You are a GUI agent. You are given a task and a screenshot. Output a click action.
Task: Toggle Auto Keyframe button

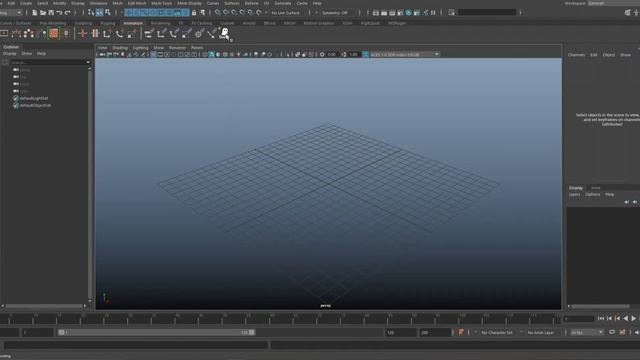pos(622,332)
